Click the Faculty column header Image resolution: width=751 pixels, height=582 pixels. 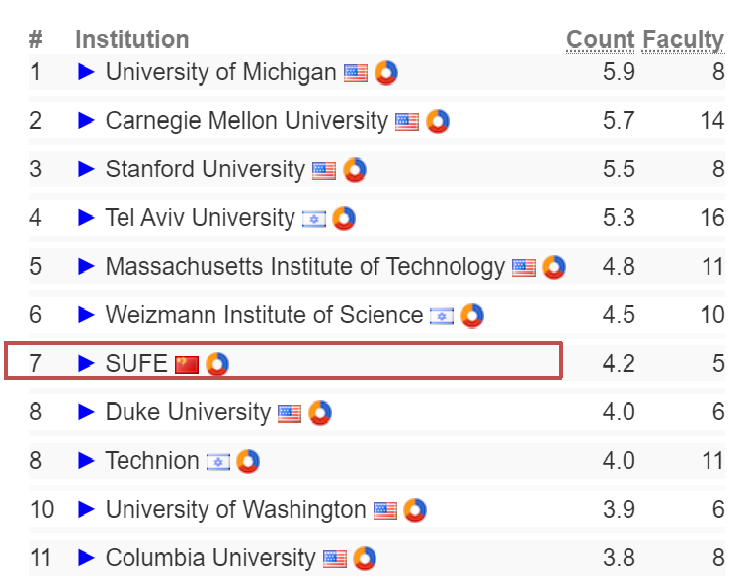tap(683, 40)
